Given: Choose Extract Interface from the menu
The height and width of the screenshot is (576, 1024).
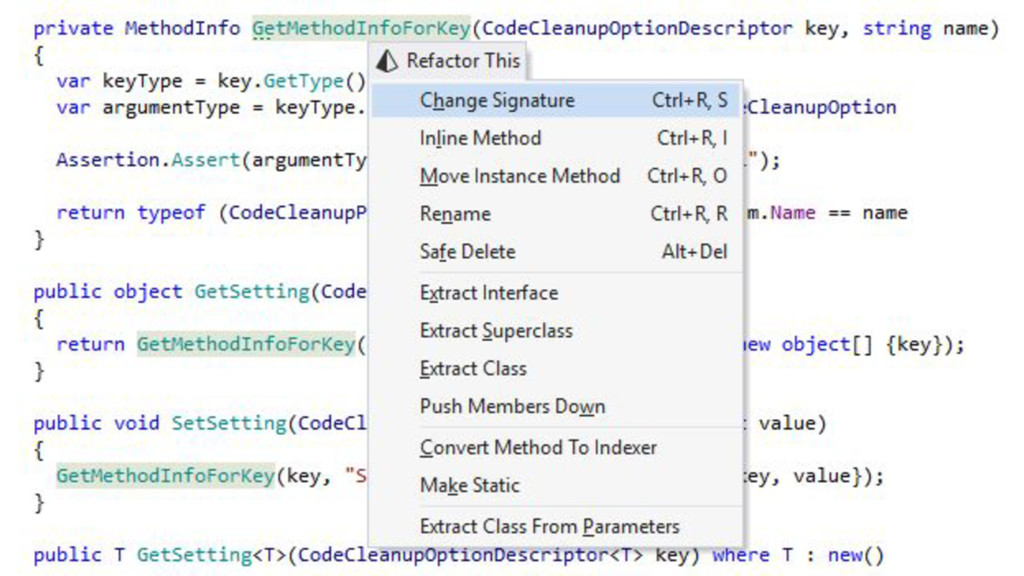Looking at the screenshot, I should 555,293.
